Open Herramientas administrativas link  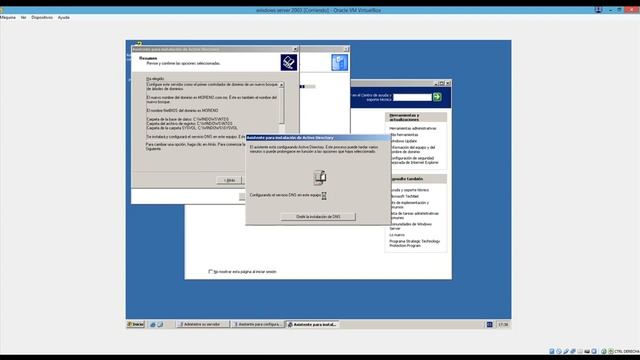413,128
